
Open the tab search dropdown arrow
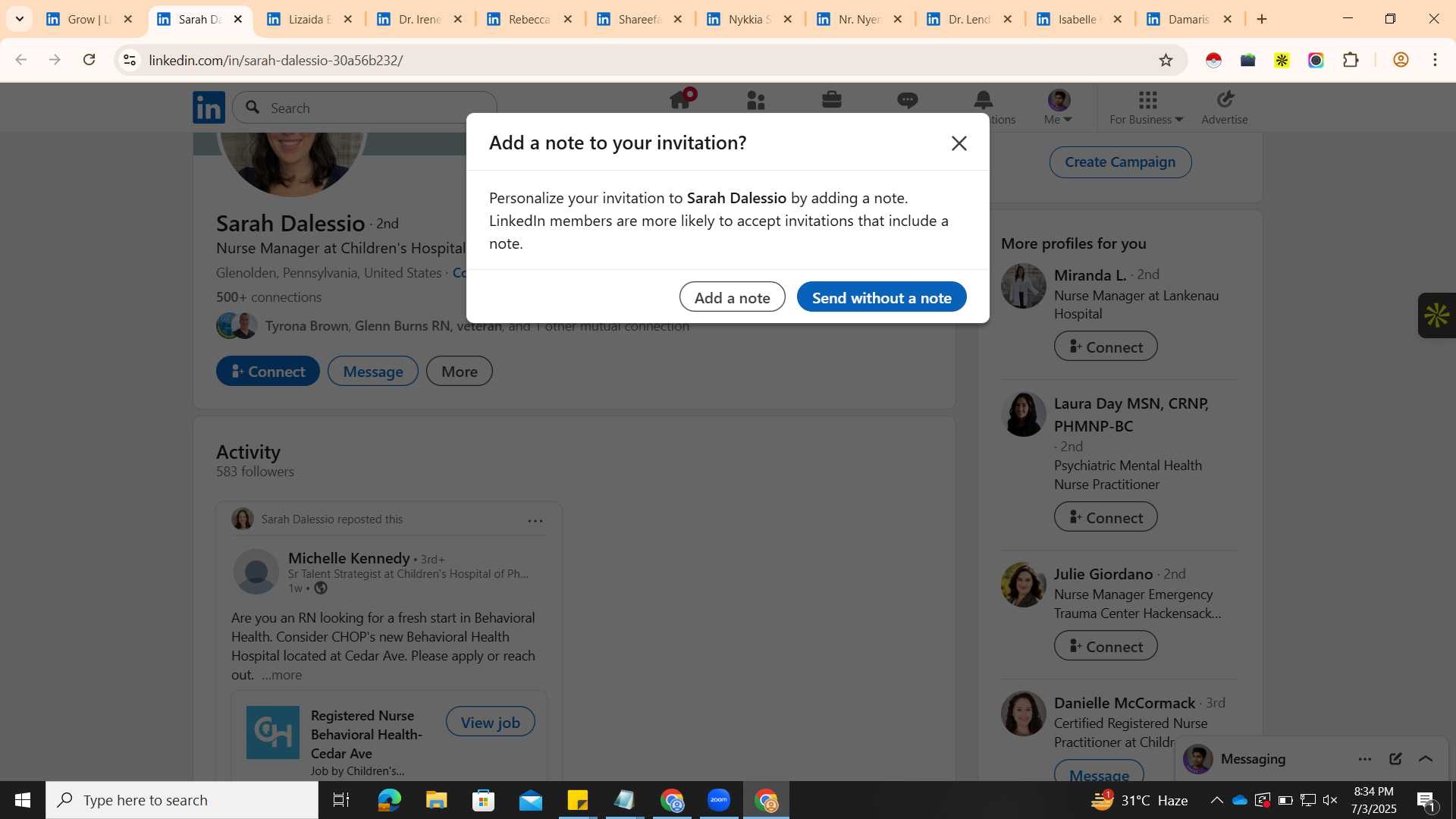click(20, 19)
